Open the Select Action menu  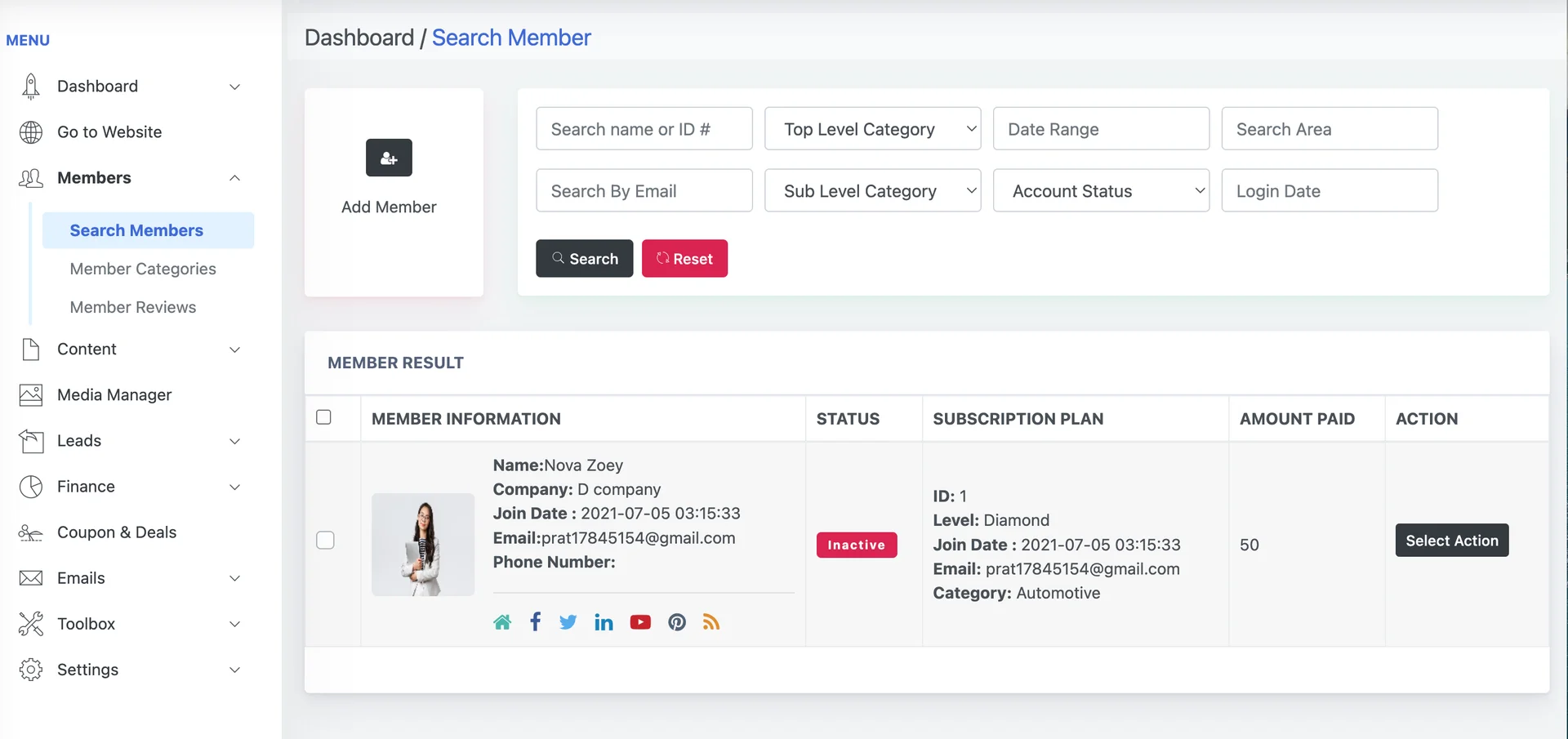[1452, 540]
